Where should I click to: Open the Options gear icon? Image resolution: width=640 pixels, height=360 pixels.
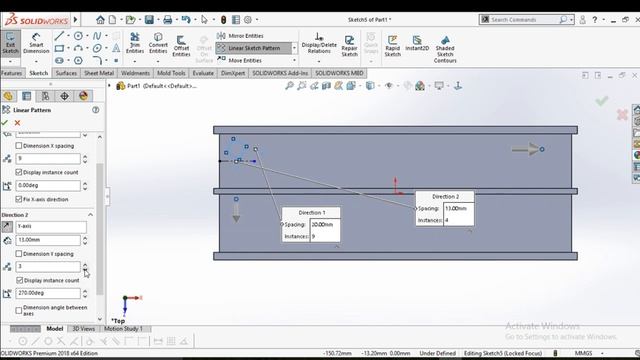coord(248,20)
